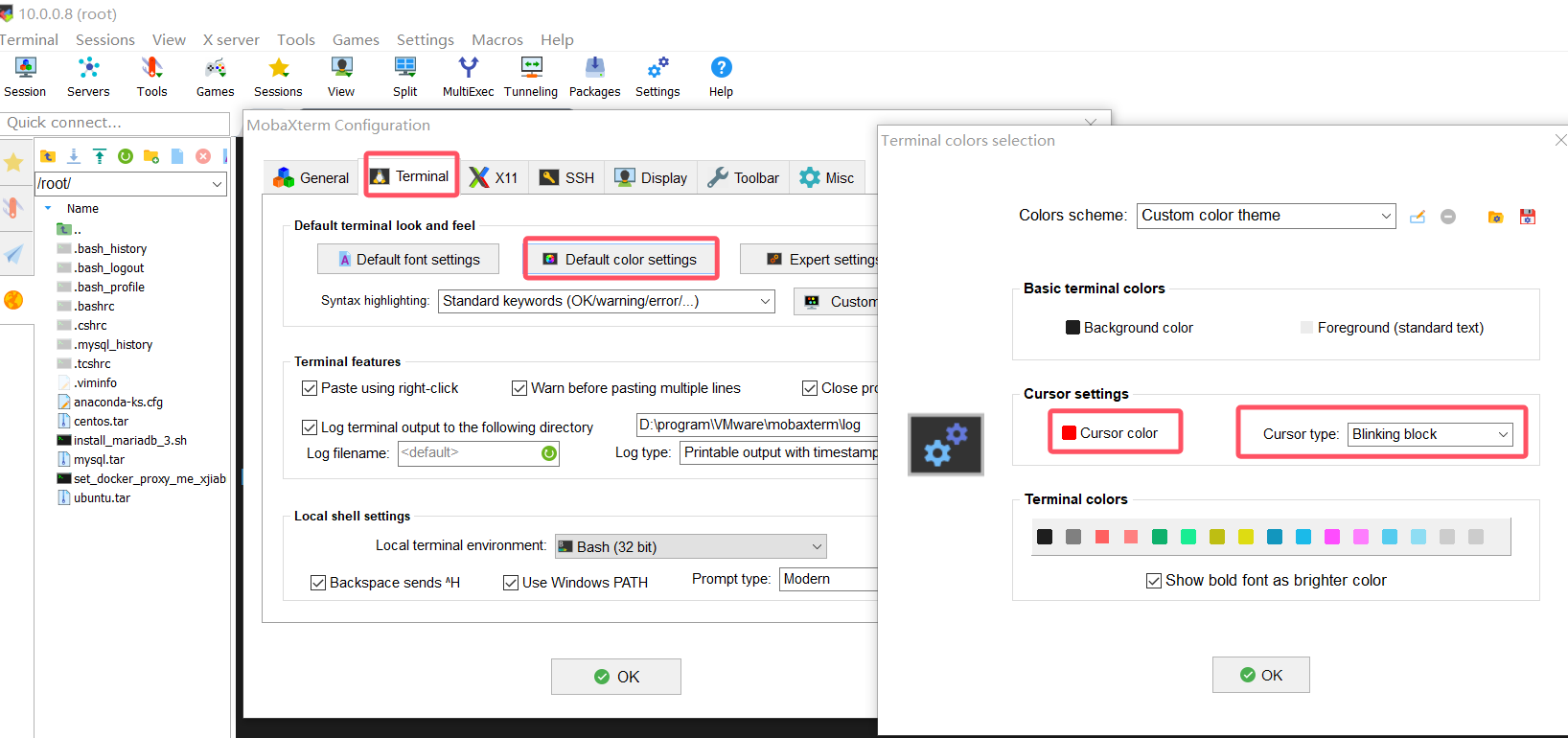Click Expert settings button

tap(809, 259)
